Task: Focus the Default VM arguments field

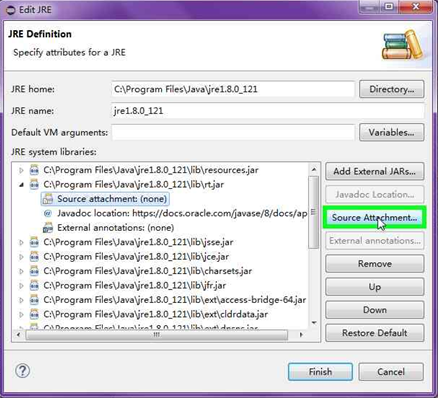Action: (x=233, y=132)
